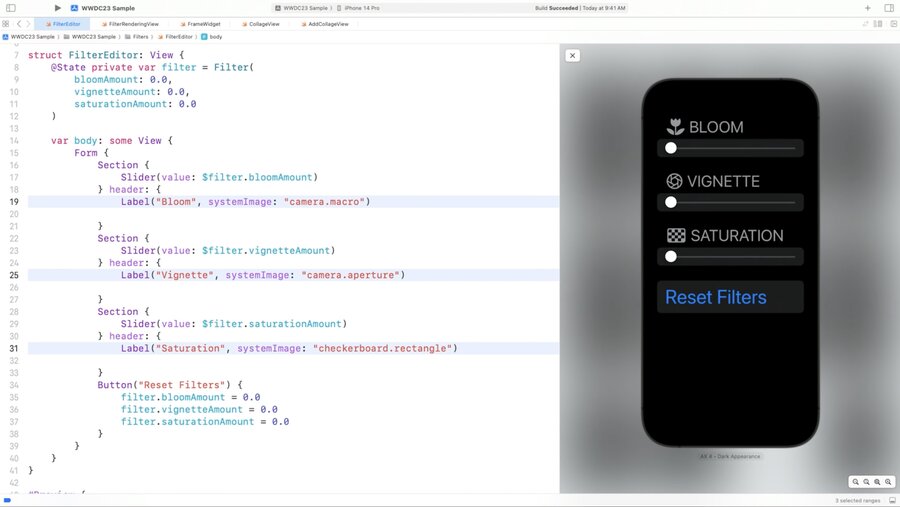
Task: Open the editor options split icon
Action: pos(878,24)
